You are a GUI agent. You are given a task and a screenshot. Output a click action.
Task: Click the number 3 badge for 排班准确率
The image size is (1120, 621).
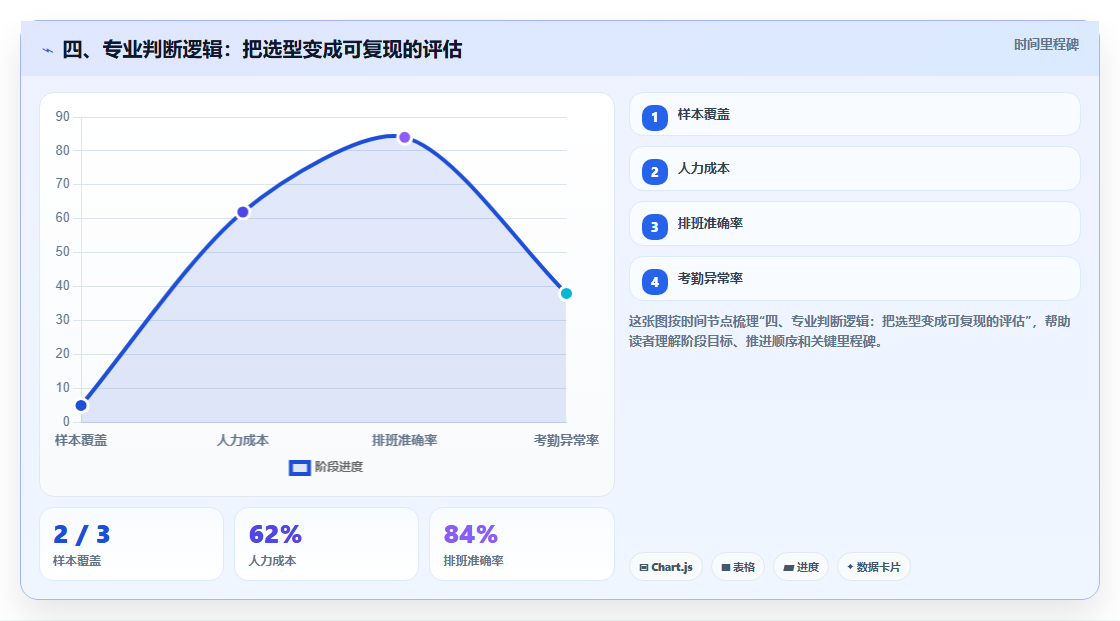pos(654,227)
